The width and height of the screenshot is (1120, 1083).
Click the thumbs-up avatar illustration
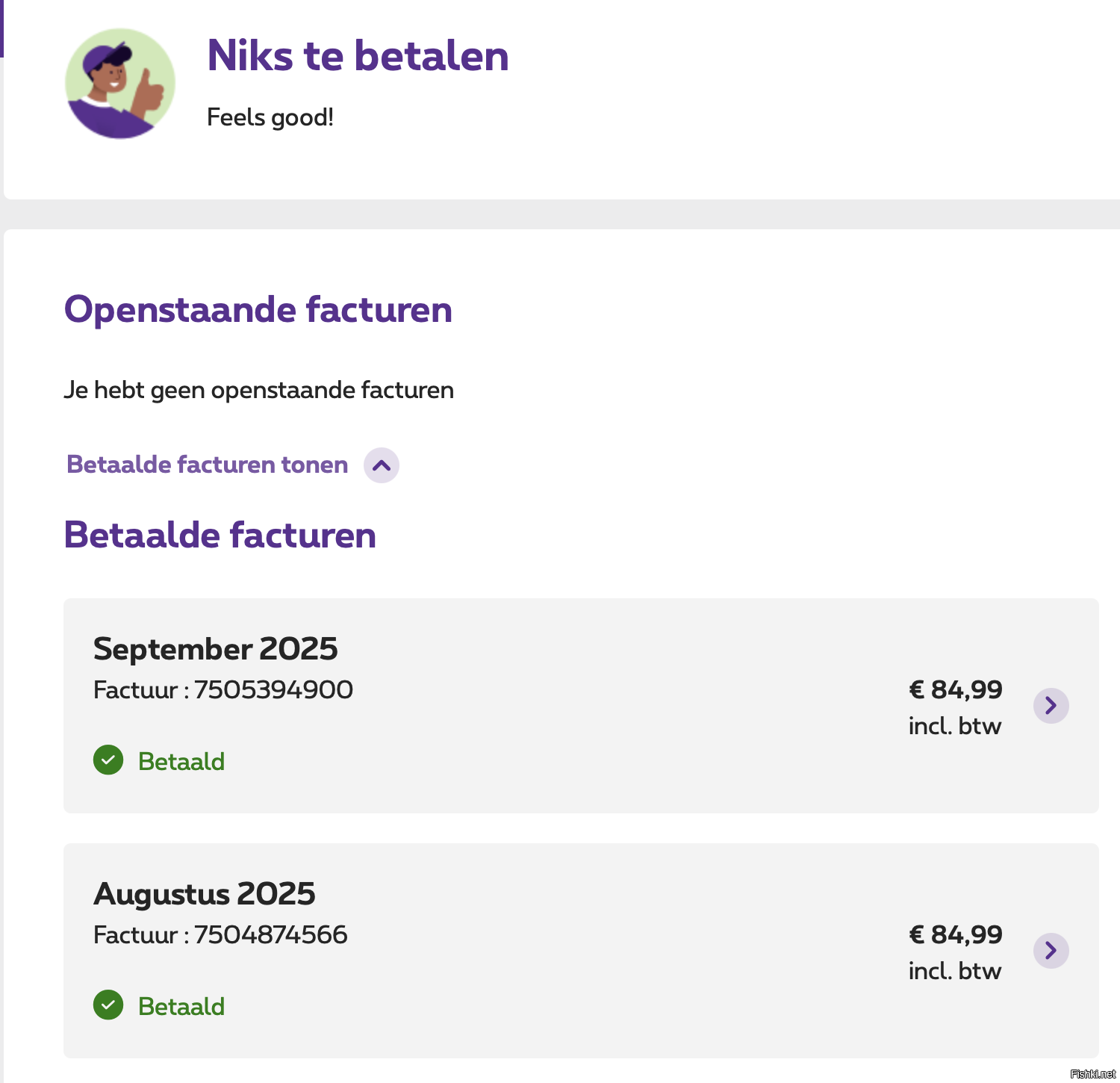coord(120,84)
